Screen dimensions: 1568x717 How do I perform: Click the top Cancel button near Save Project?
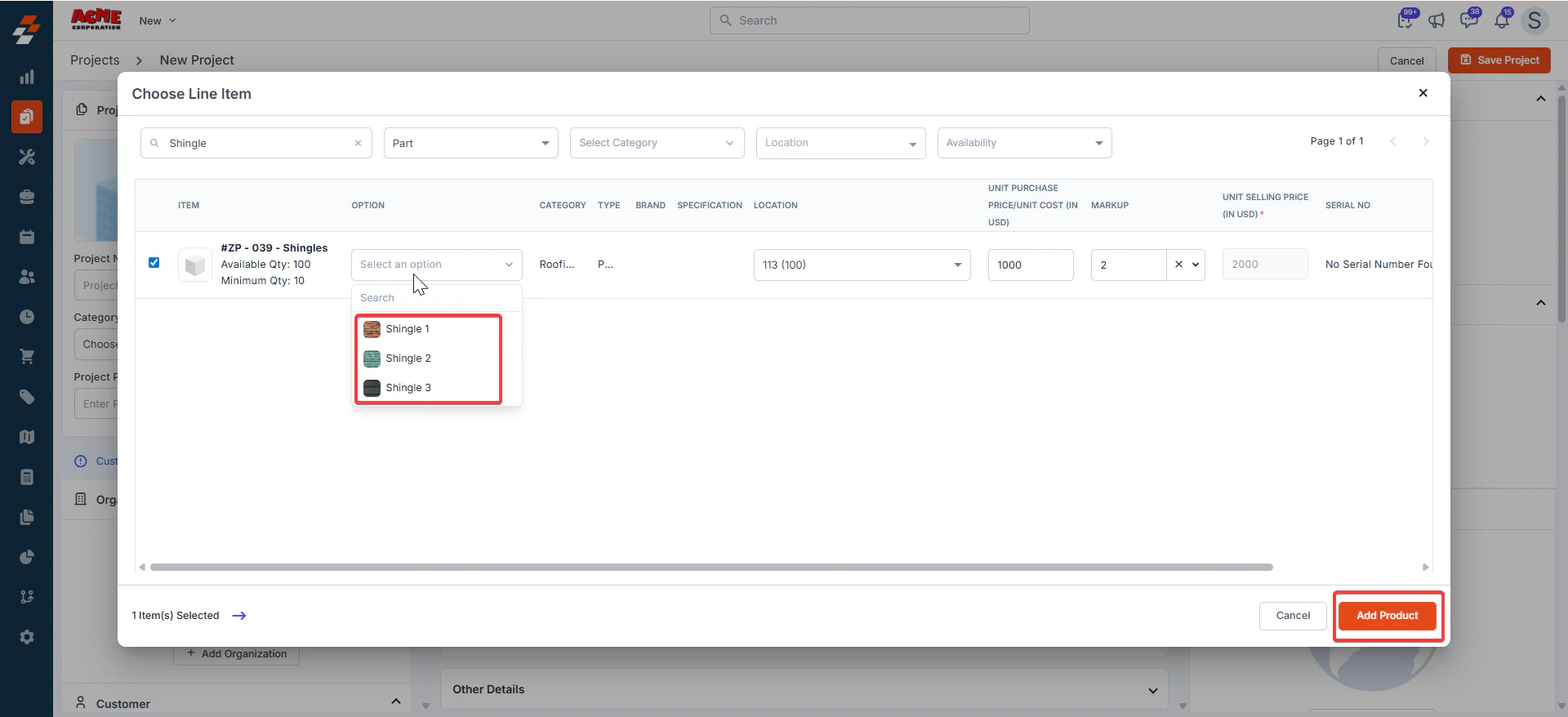1406,60
